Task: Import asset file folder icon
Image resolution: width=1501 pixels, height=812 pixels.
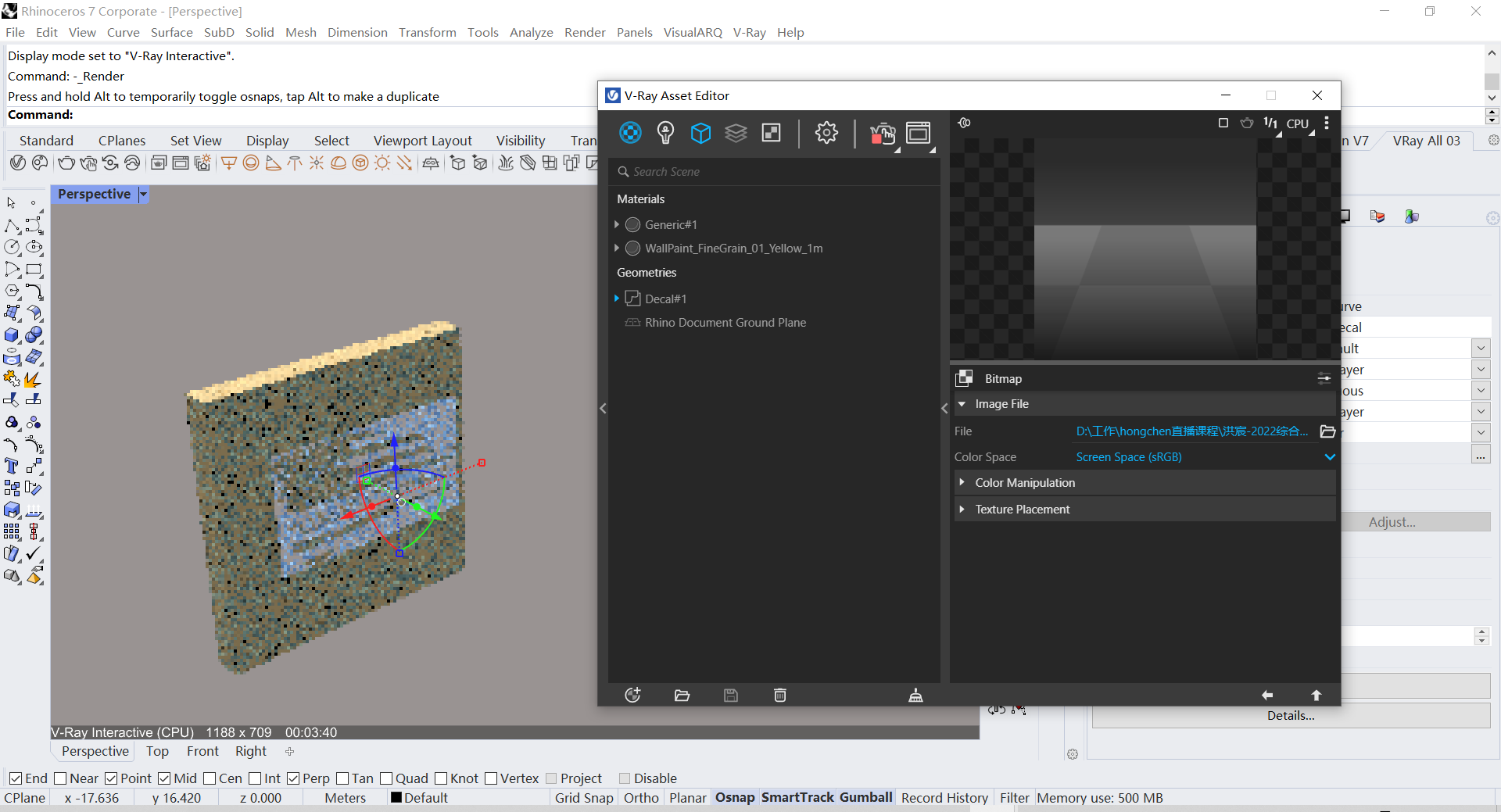Action: click(x=682, y=695)
